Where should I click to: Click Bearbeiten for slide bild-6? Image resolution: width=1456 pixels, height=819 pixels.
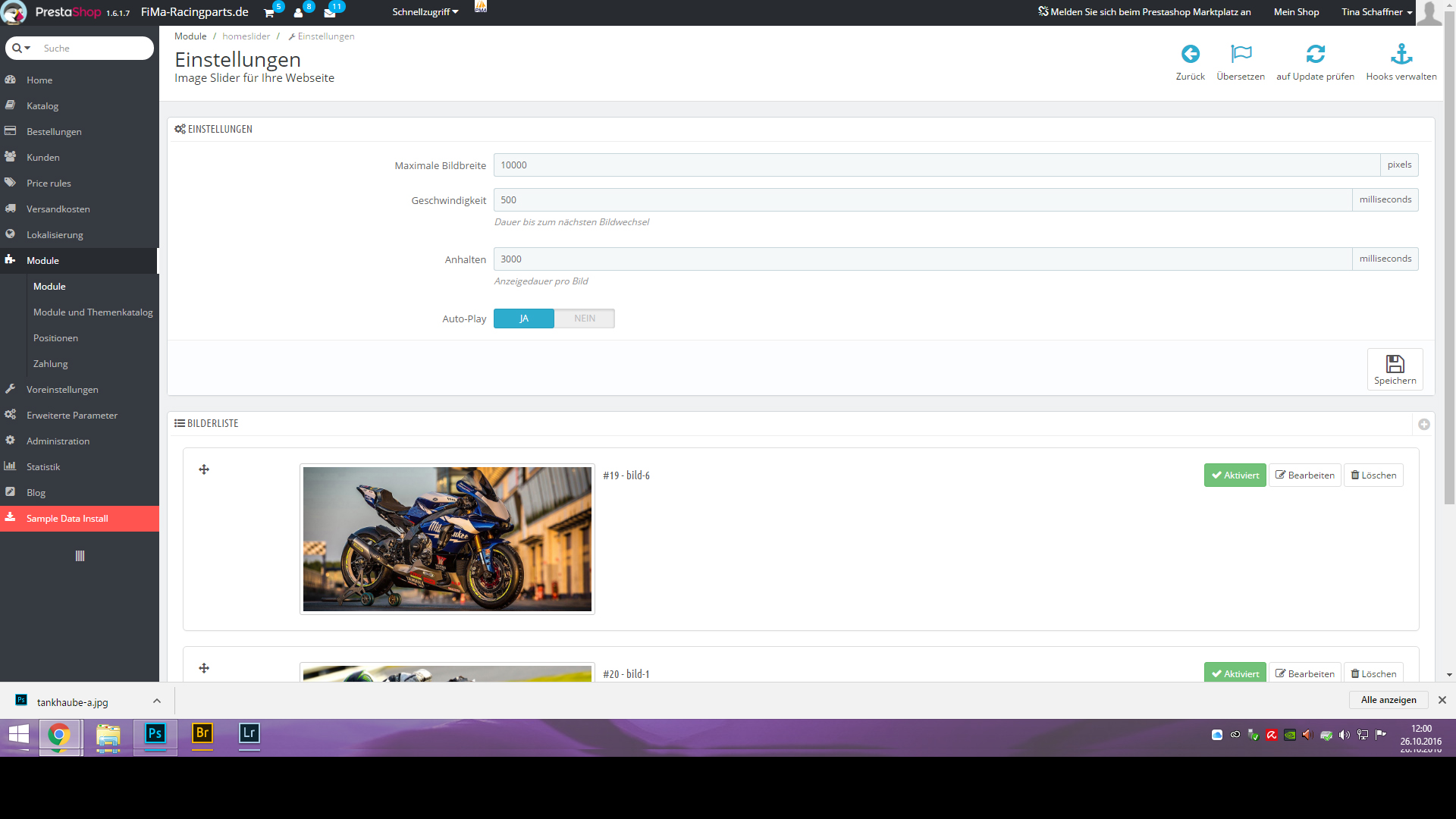[1304, 475]
